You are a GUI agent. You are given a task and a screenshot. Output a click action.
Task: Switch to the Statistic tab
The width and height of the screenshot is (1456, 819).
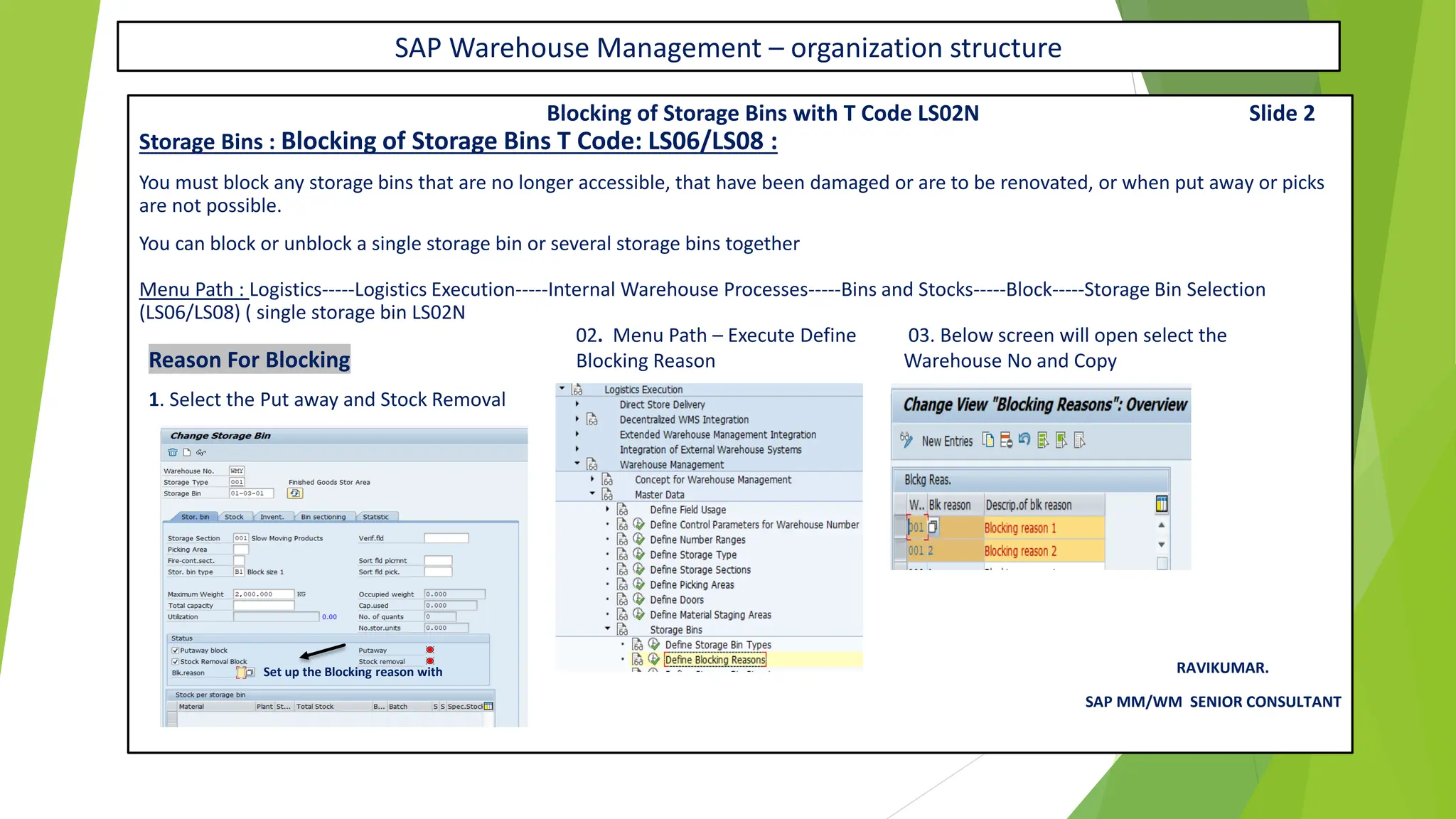(x=376, y=517)
